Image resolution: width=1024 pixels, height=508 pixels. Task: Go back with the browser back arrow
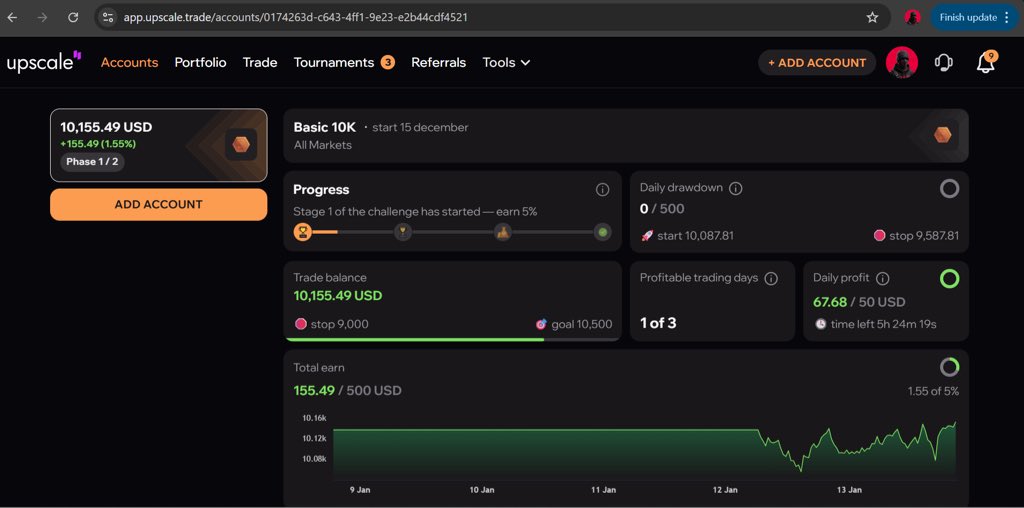point(12,18)
